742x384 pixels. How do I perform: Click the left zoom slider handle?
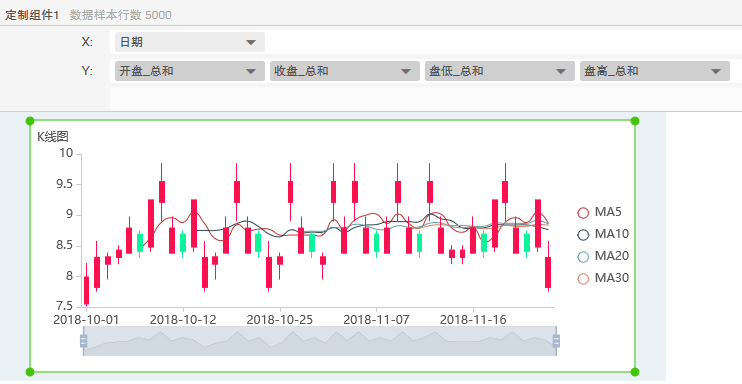tap(83, 341)
